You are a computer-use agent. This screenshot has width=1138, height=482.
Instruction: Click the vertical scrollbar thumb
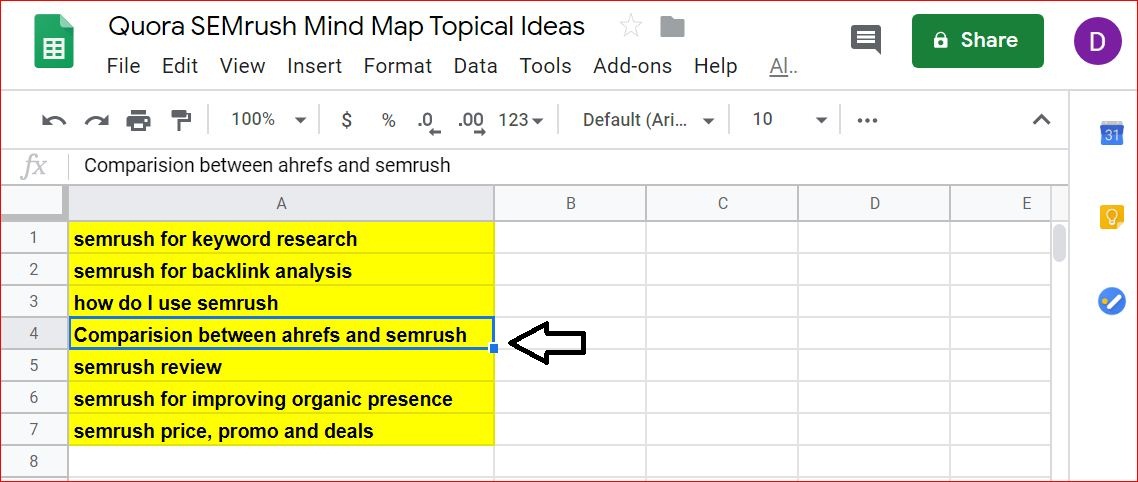pos(1060,242)
